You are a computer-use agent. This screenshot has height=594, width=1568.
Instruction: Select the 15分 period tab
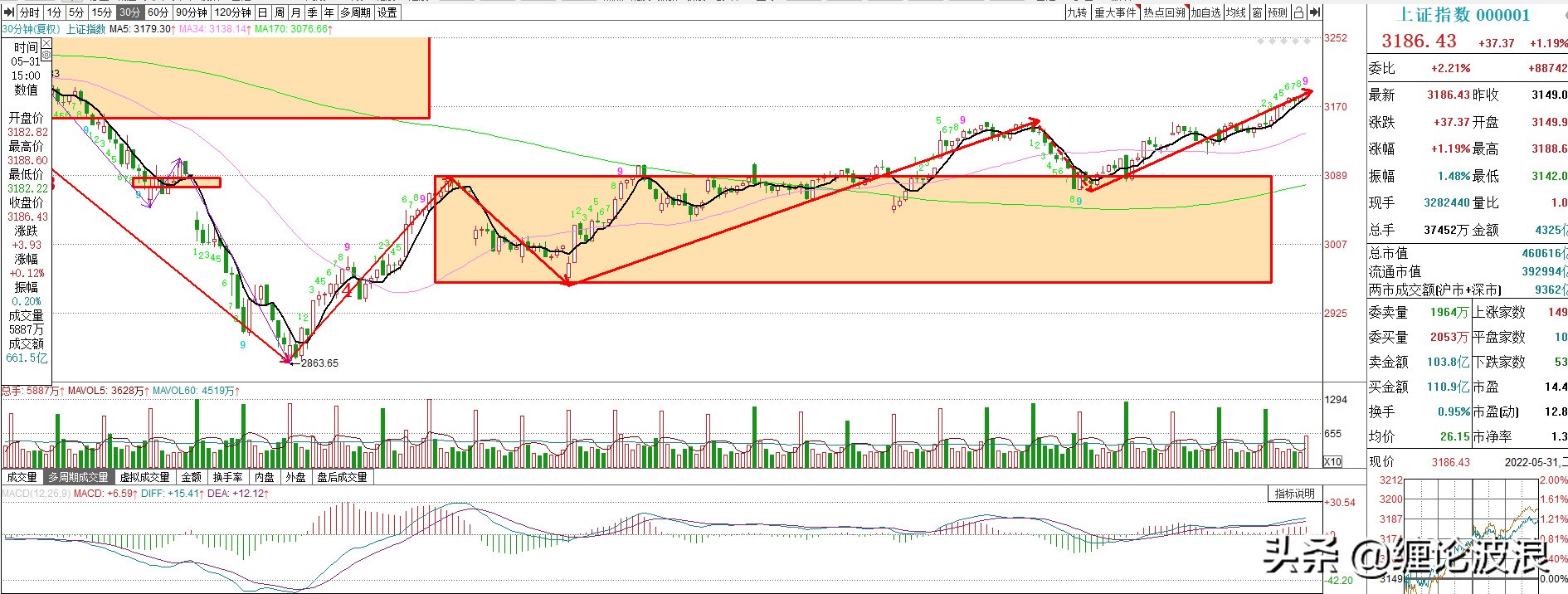click(x=101, y=12)
